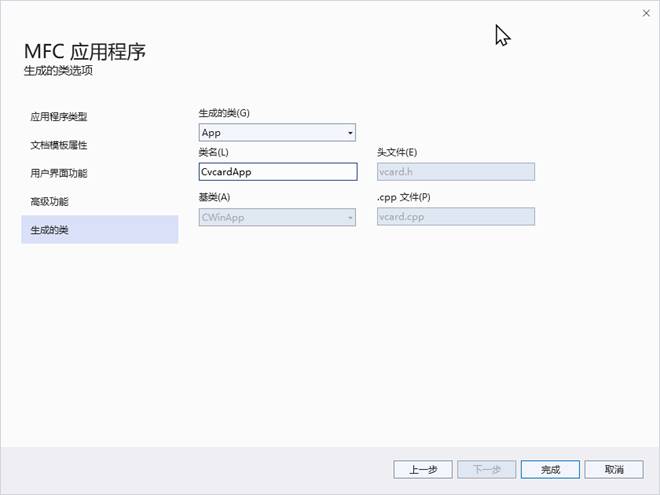Click the greyed-out 下一步 button

click(485, 469)
